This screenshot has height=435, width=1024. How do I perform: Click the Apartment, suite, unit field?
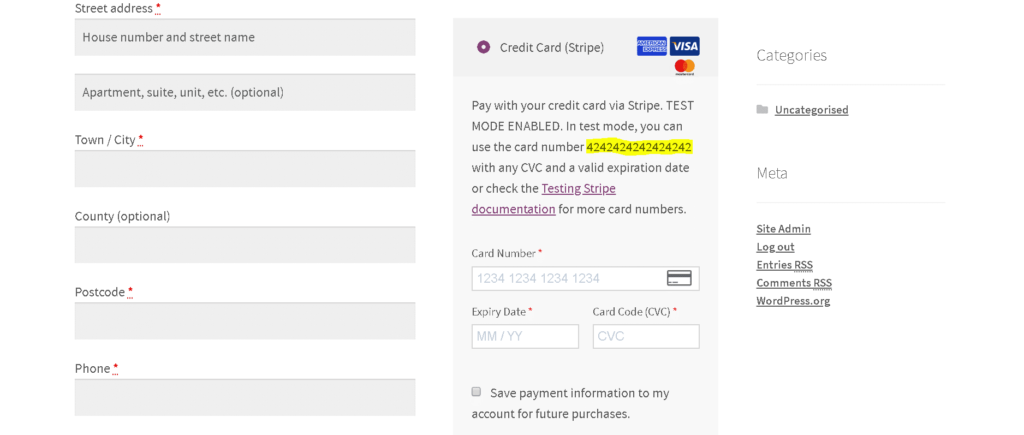(245, 92)
